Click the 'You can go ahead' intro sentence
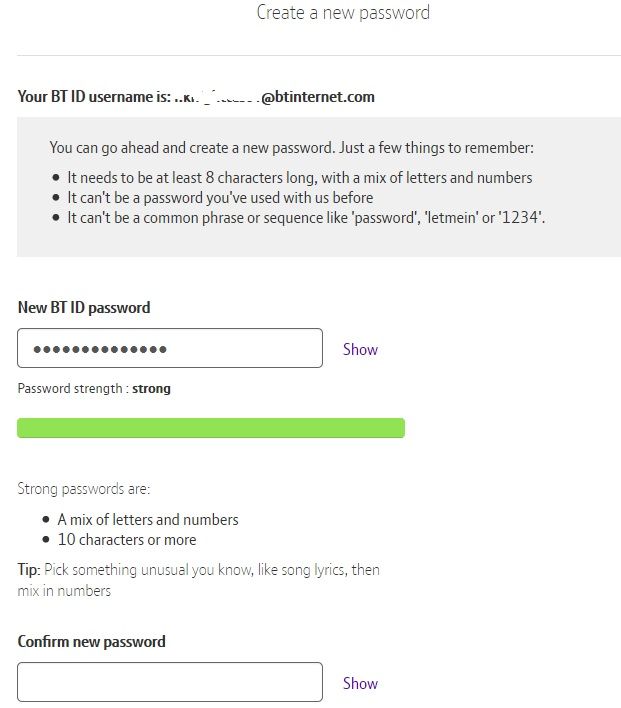The image size is (621, 708). [291, 147]
